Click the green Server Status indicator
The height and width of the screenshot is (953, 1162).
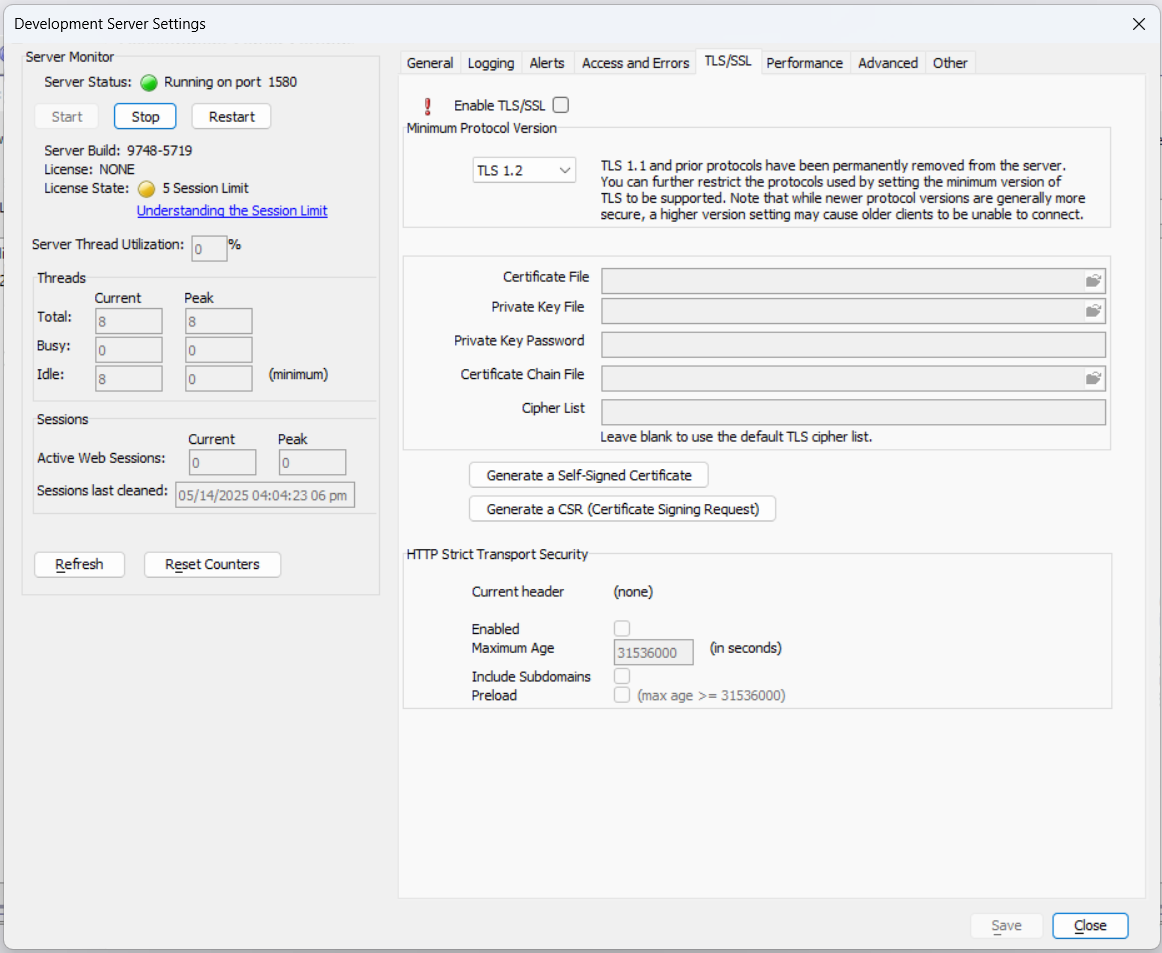click(149, 82)
